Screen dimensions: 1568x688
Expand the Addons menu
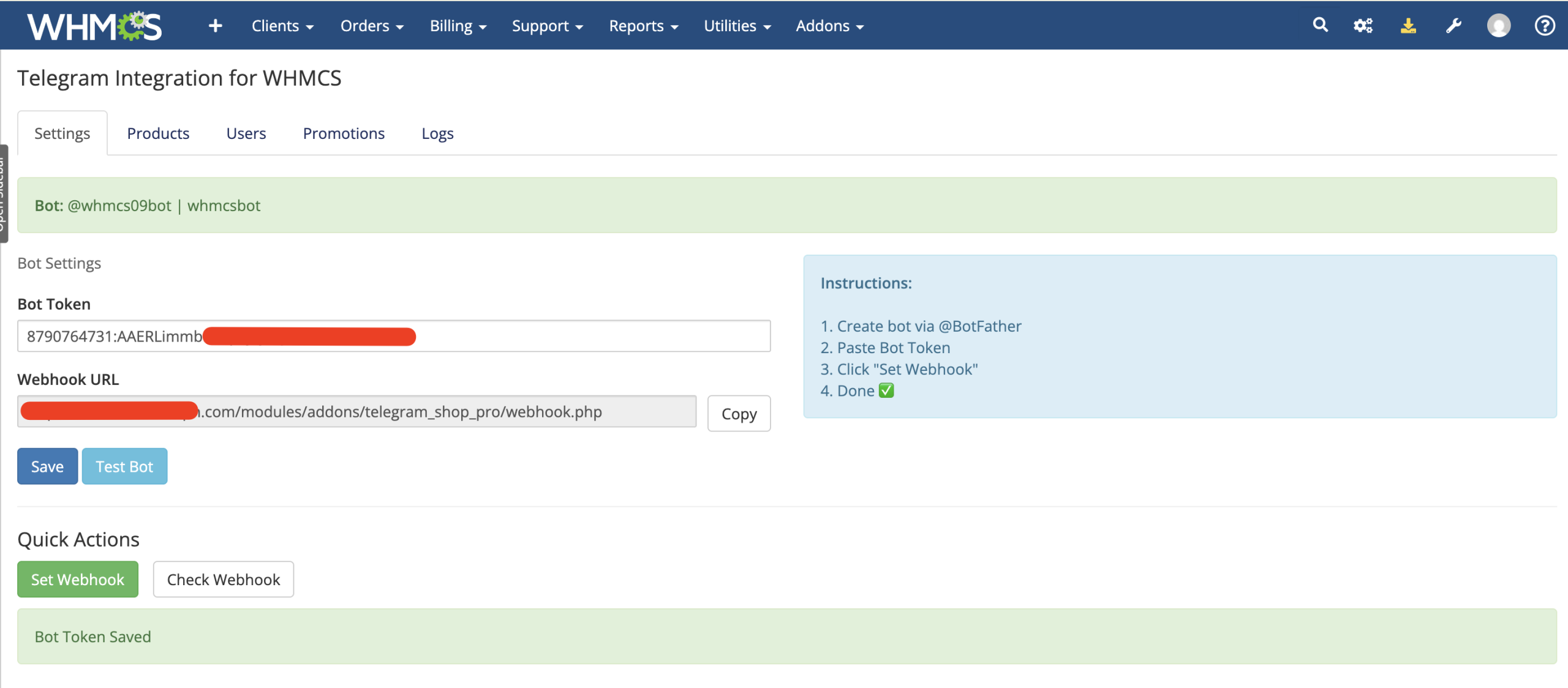[830, 26]
